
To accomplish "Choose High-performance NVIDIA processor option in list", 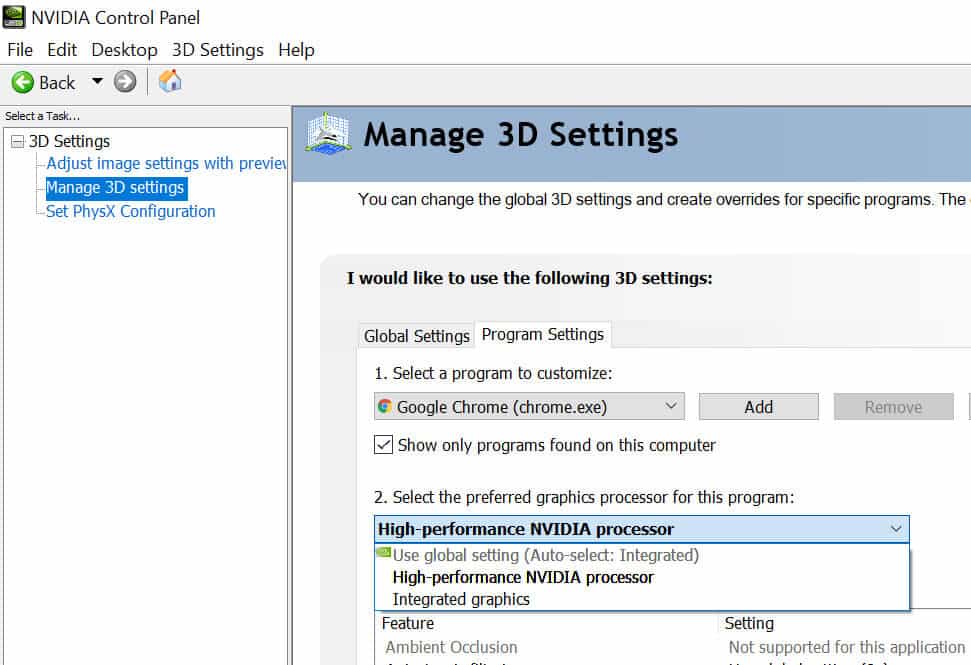I will (x=523, y=577).
